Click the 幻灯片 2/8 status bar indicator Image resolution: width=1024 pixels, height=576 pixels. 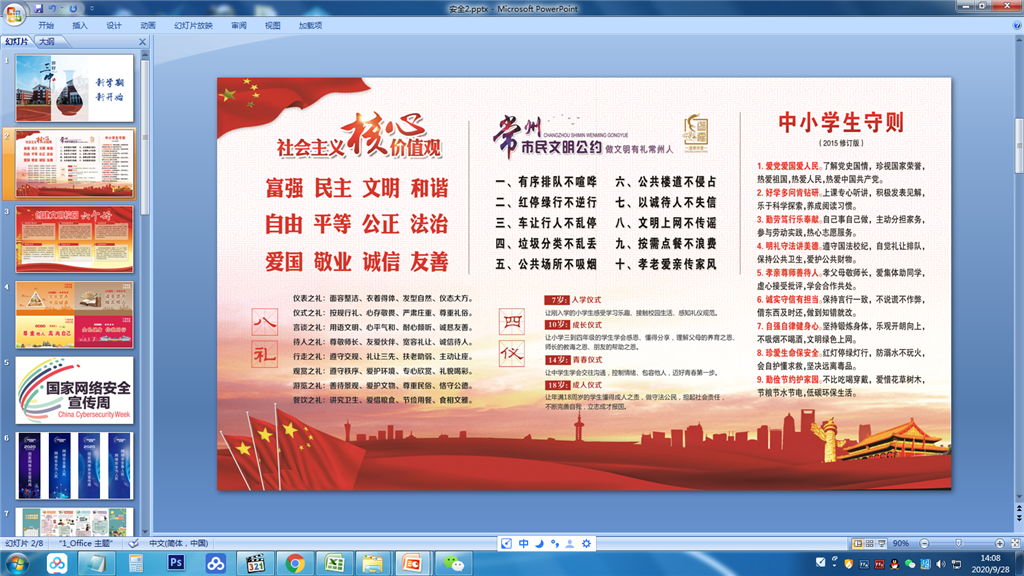pyautogui.click(x=24, y=543)
